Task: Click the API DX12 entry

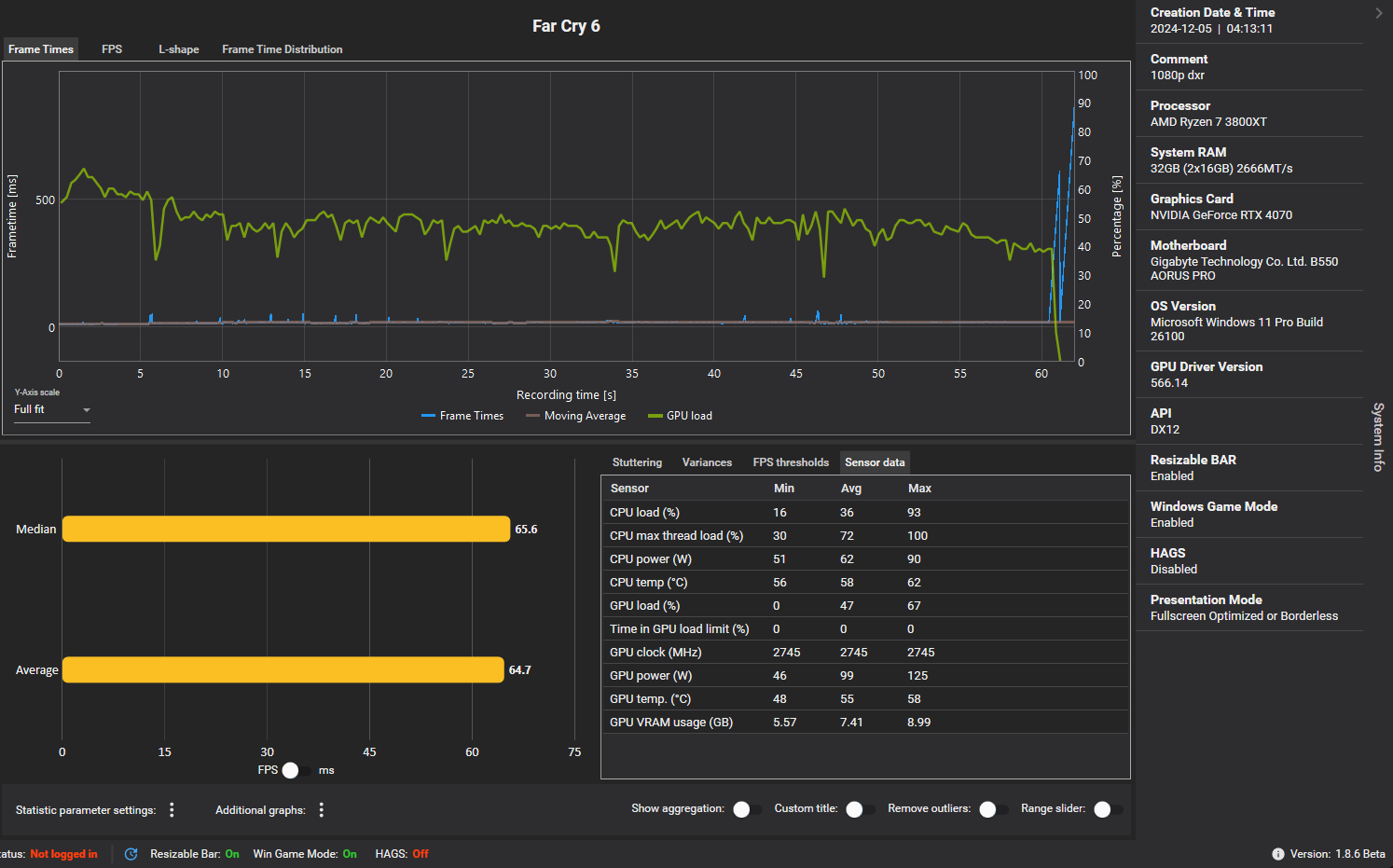Action: (x=1249, y=421)
